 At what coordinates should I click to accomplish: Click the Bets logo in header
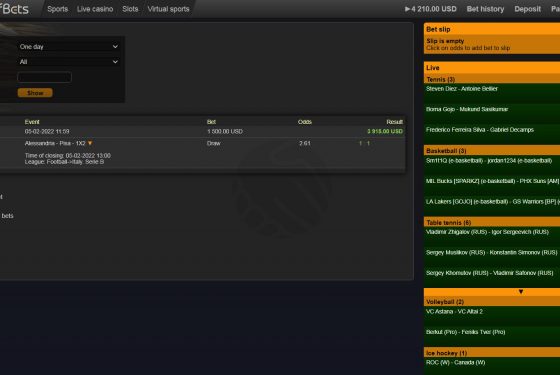point(14,9)
